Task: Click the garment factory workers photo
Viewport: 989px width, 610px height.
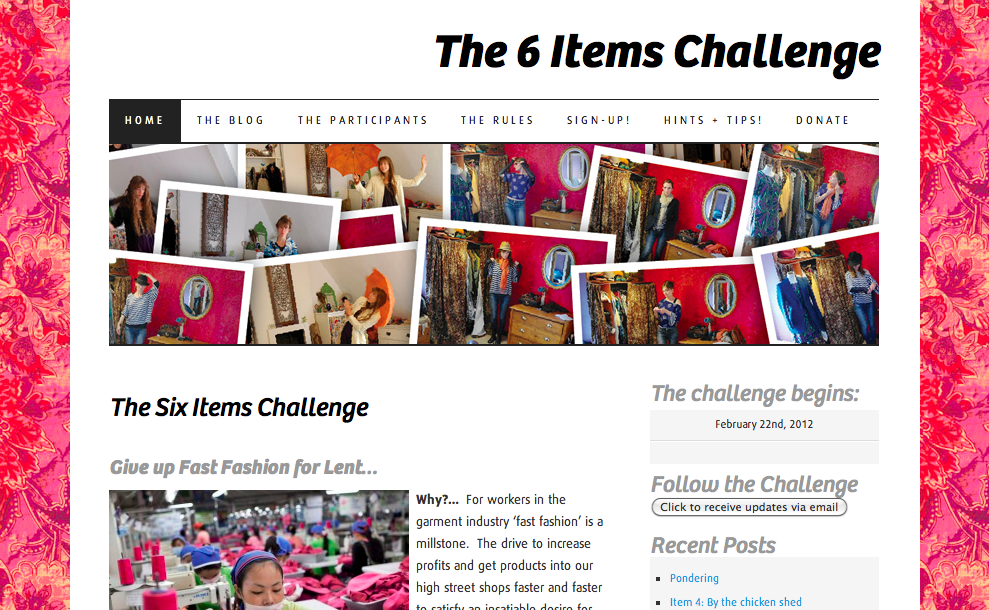Action: tap(259, 550)
